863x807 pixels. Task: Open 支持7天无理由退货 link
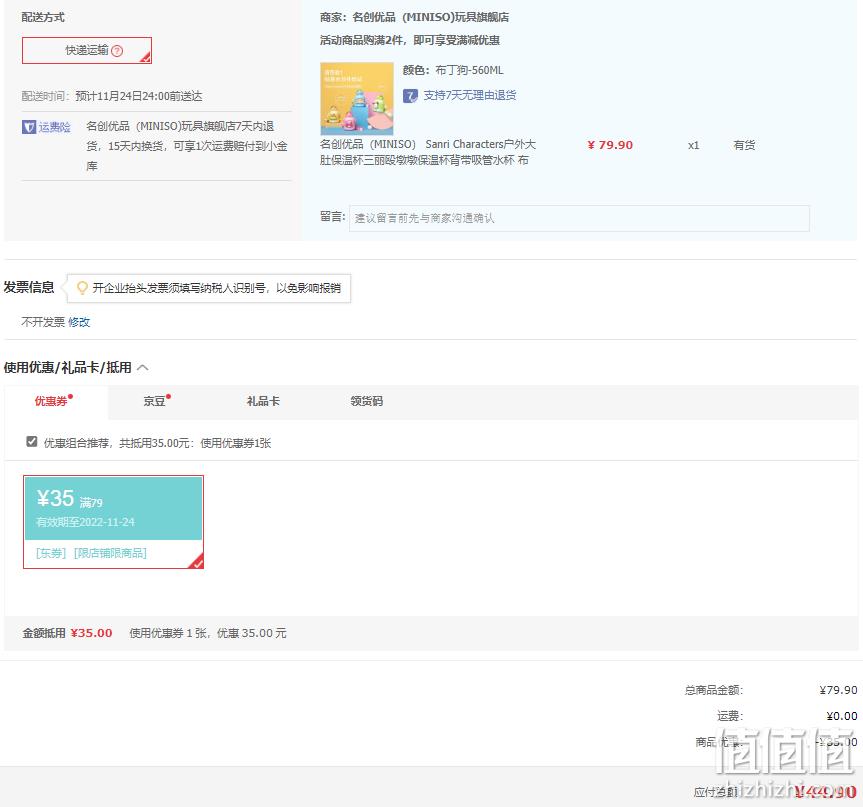(x=469, y=95)
